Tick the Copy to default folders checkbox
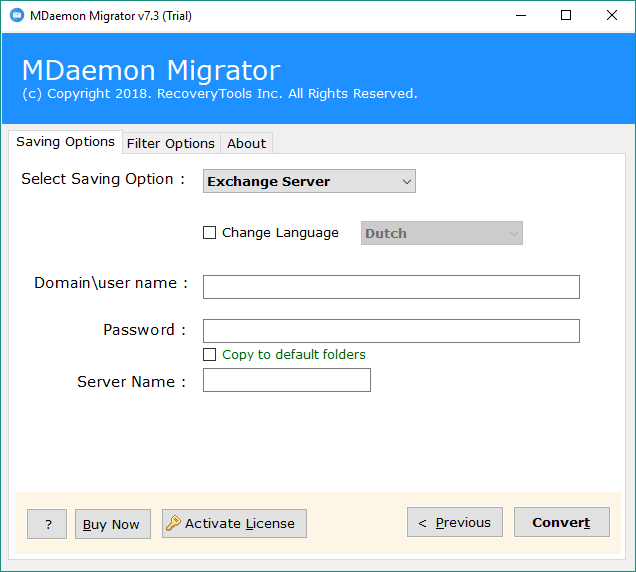636x572 pixels. click(x=209, y=354)
